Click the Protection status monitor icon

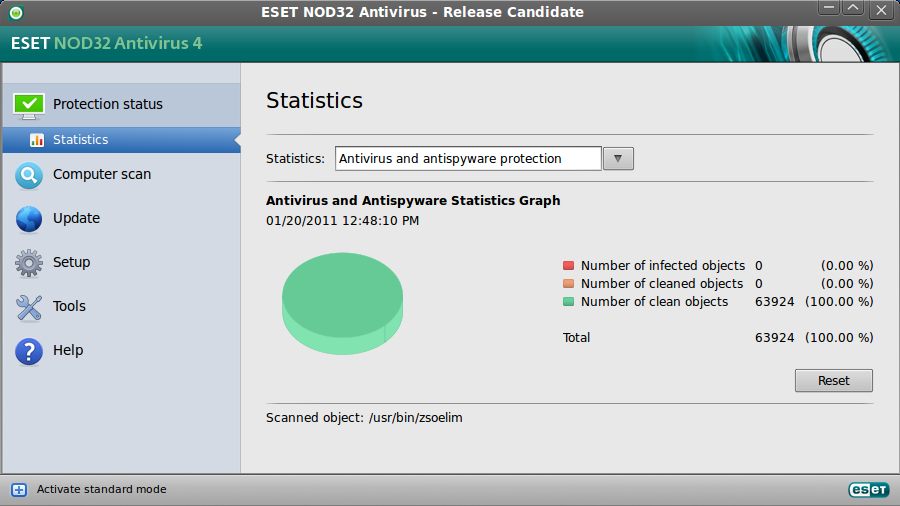(x=29, y=104)
